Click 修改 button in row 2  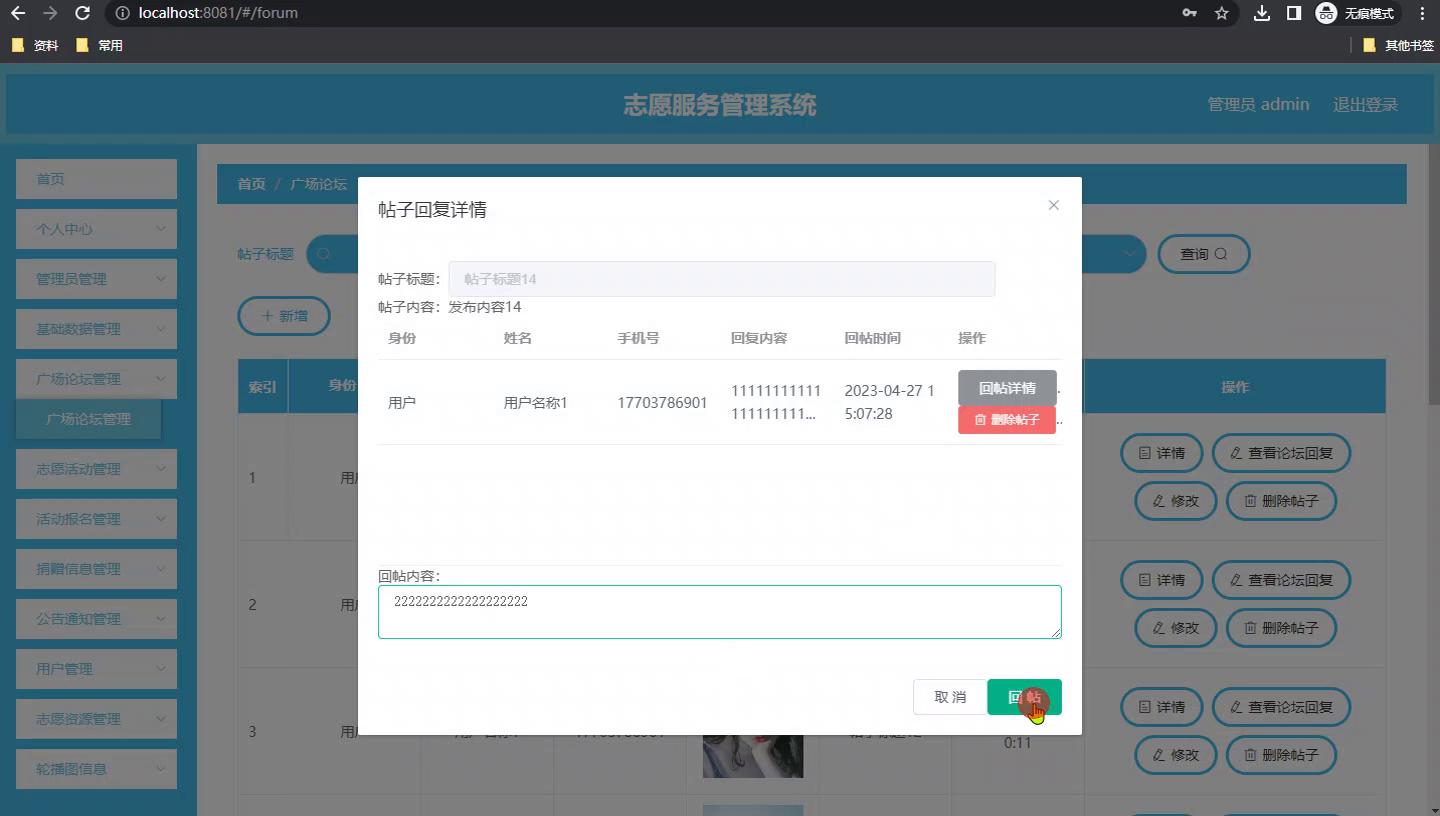[1175, 628]
